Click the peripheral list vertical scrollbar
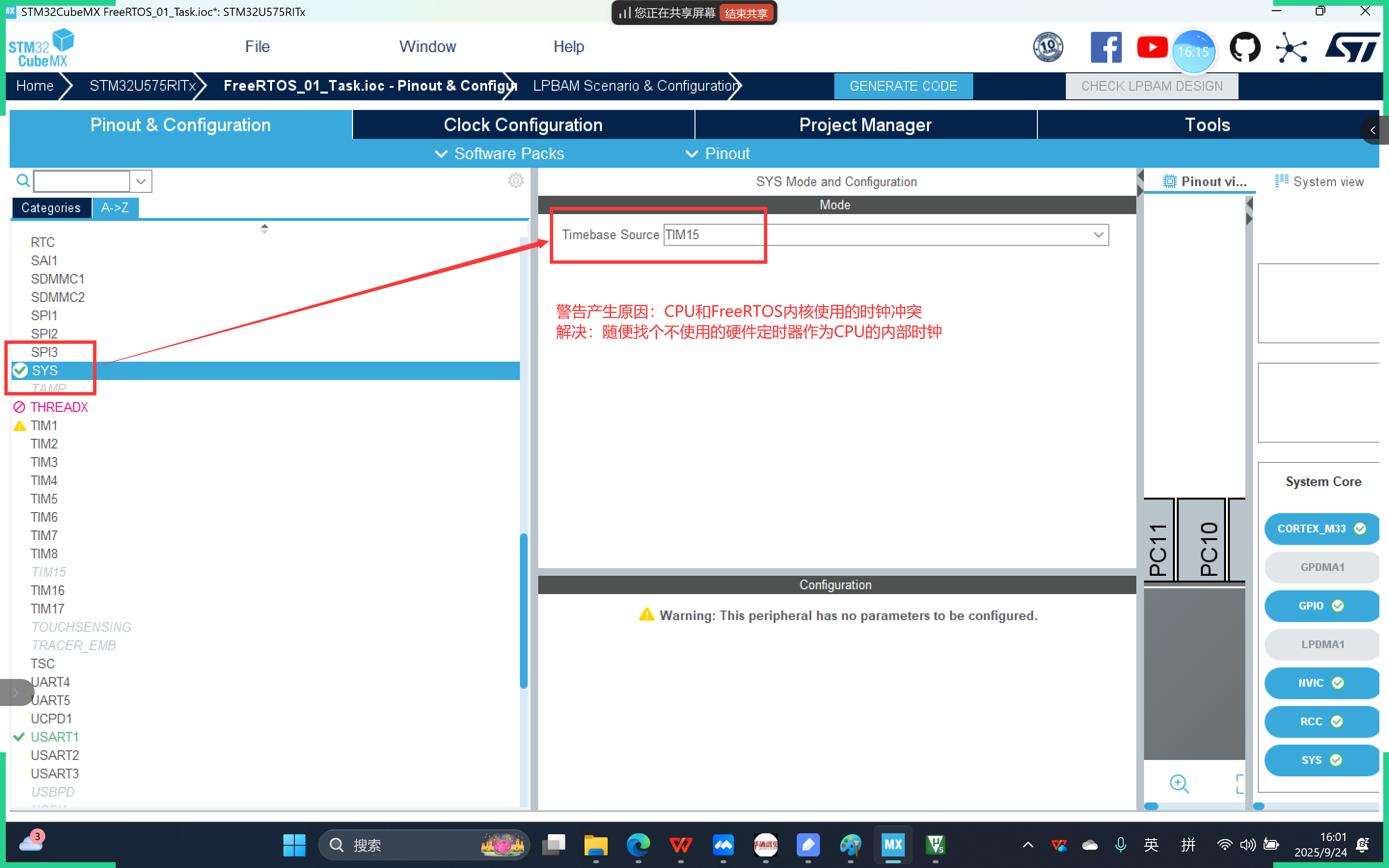The width and height of the screenshot is (1389, 868). click(x=523, y=610)
